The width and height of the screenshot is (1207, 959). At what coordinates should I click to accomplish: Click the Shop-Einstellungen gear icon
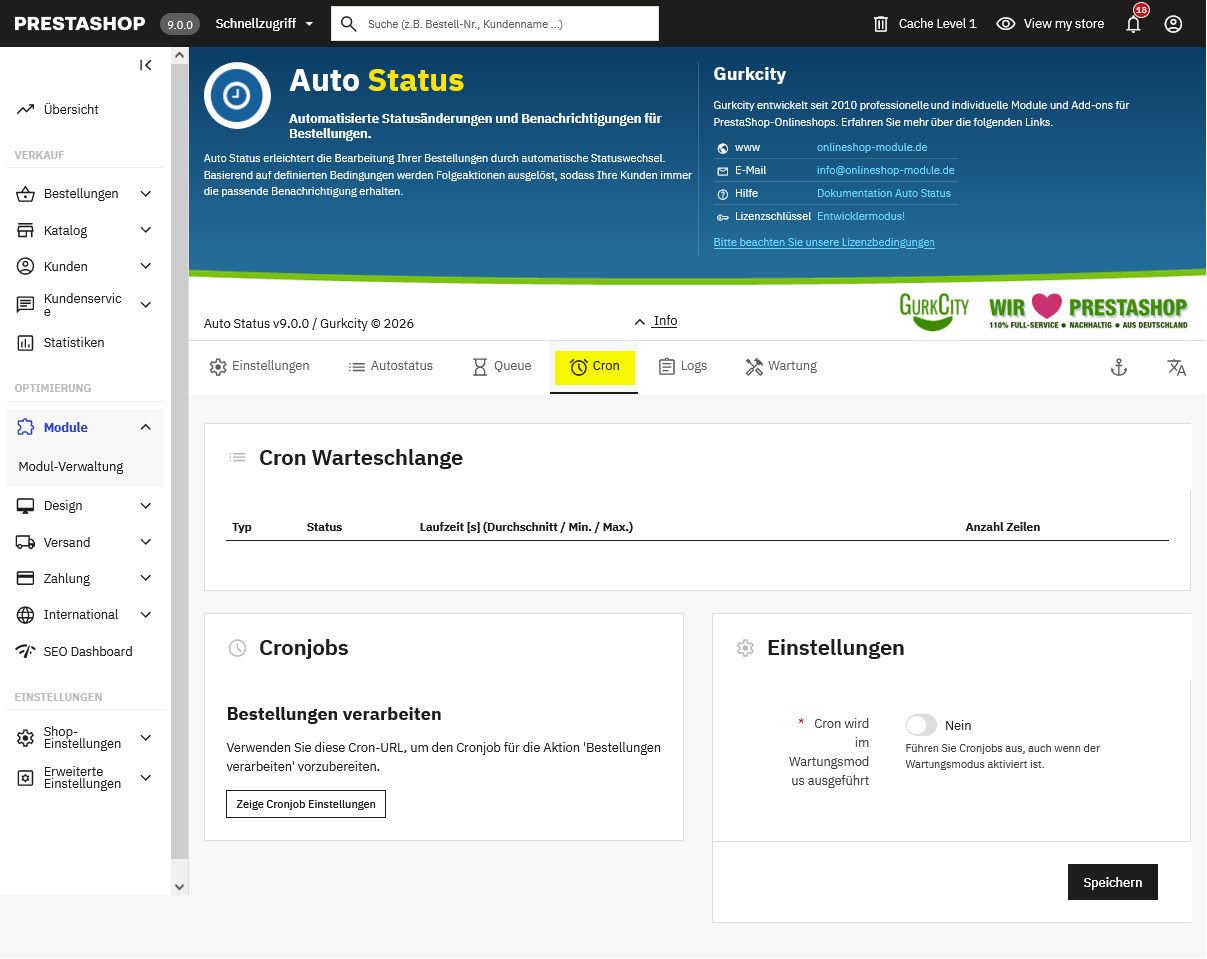coord(26,738)
